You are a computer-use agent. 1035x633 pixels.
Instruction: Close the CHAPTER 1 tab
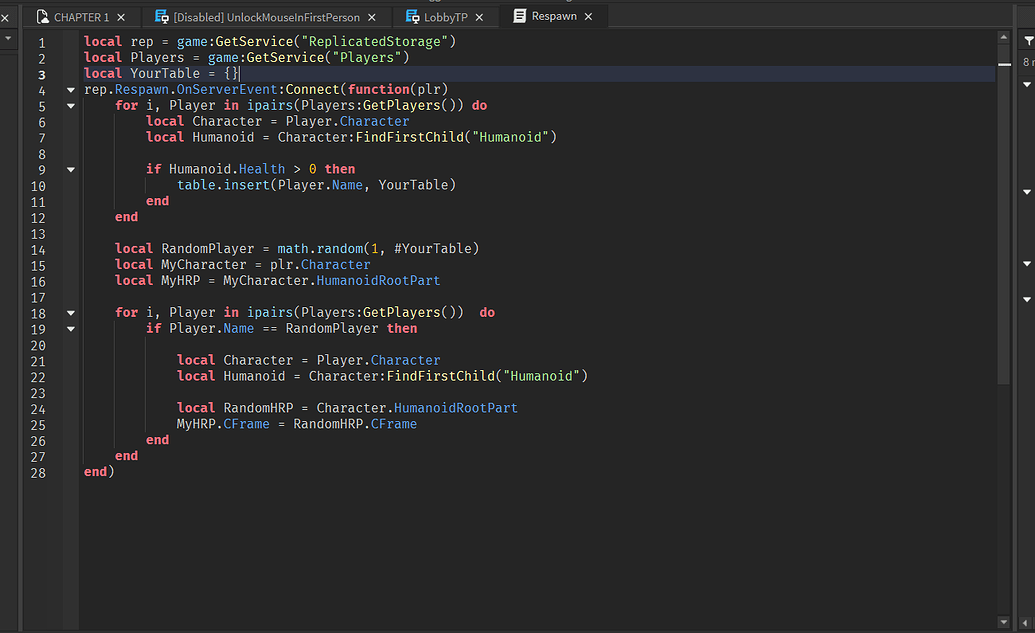click(121, 17)
